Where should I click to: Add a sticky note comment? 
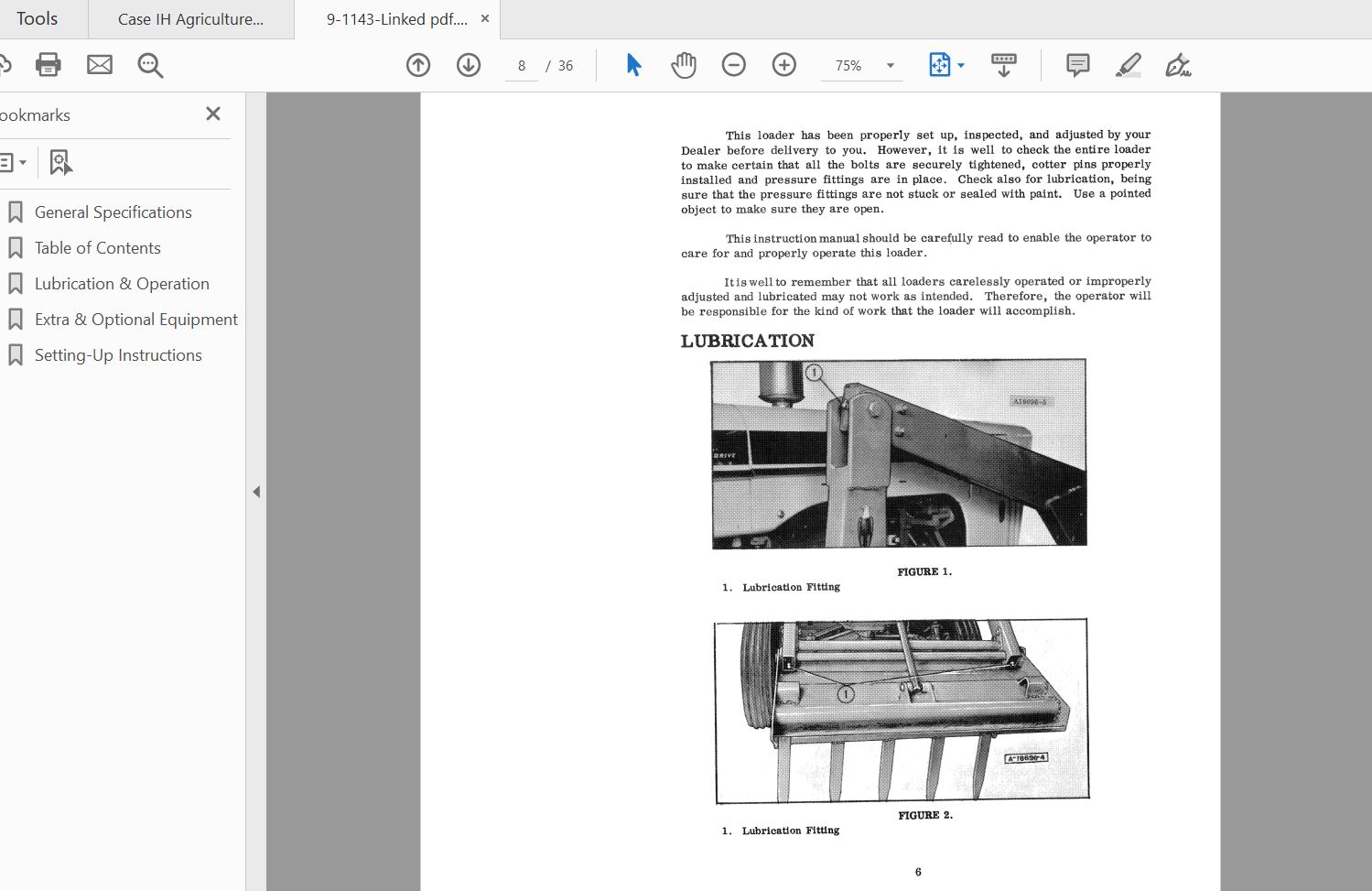[x=1078, y=65]
